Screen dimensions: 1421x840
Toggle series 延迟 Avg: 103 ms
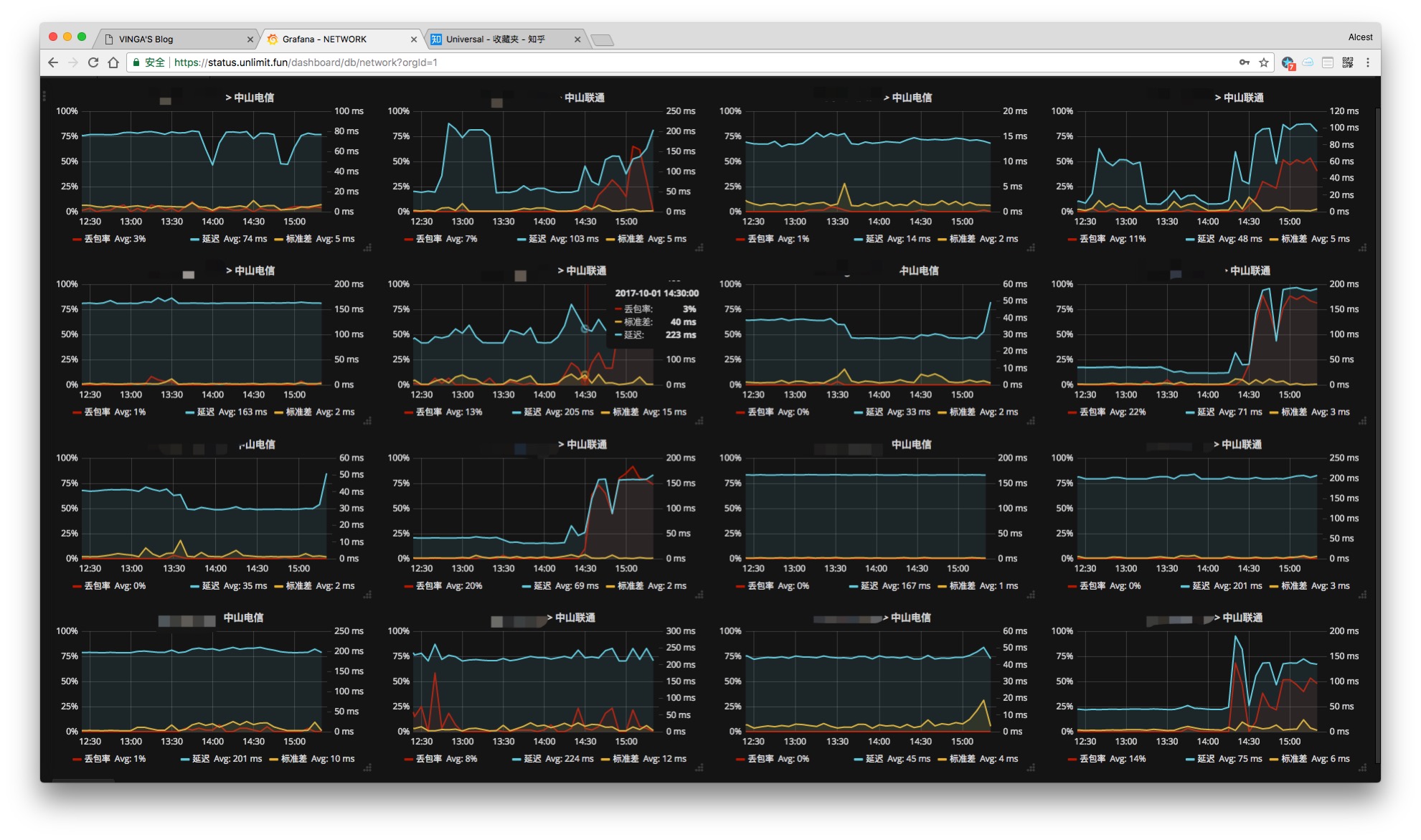[558, 239]
